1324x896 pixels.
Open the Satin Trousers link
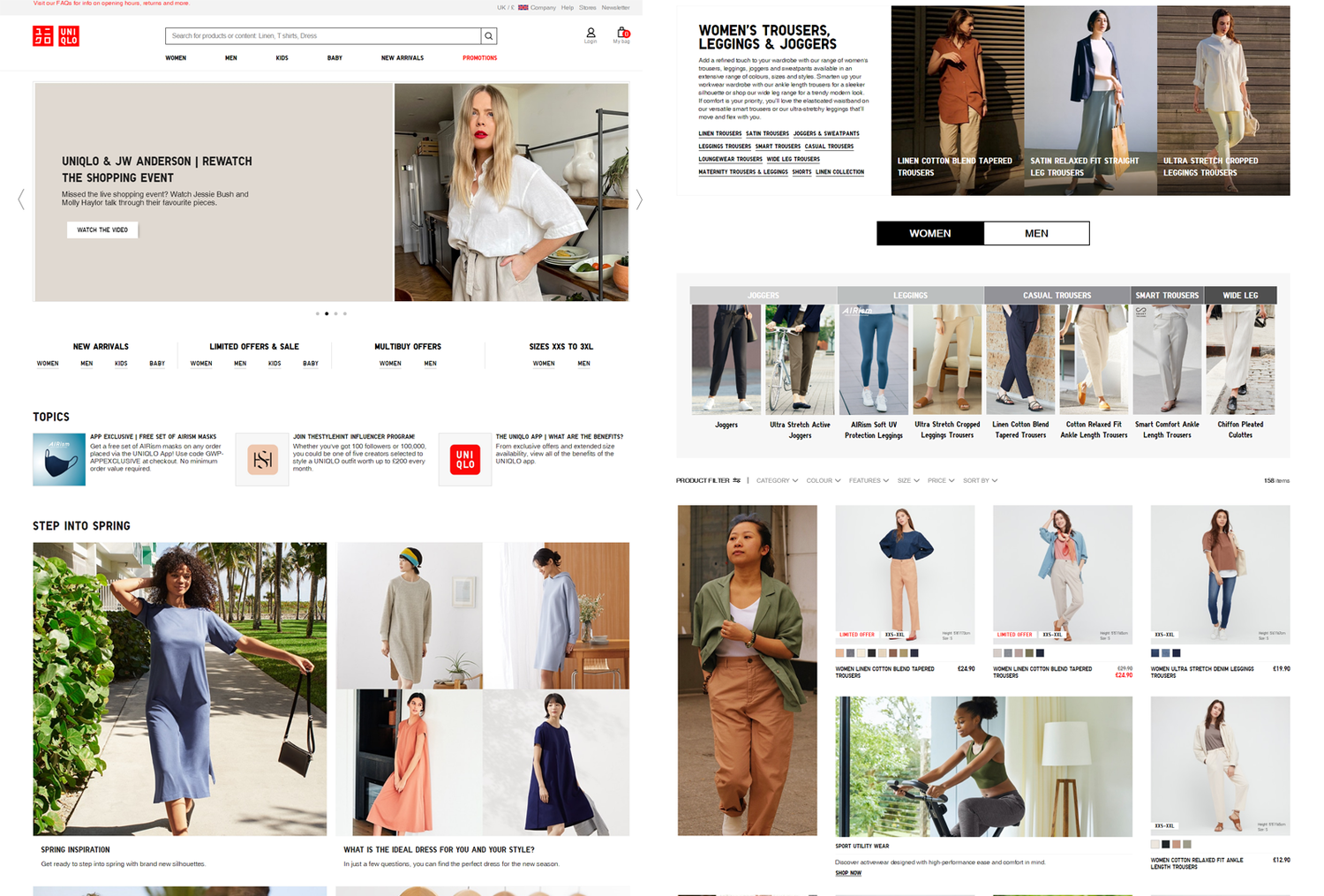coord(767,134)
